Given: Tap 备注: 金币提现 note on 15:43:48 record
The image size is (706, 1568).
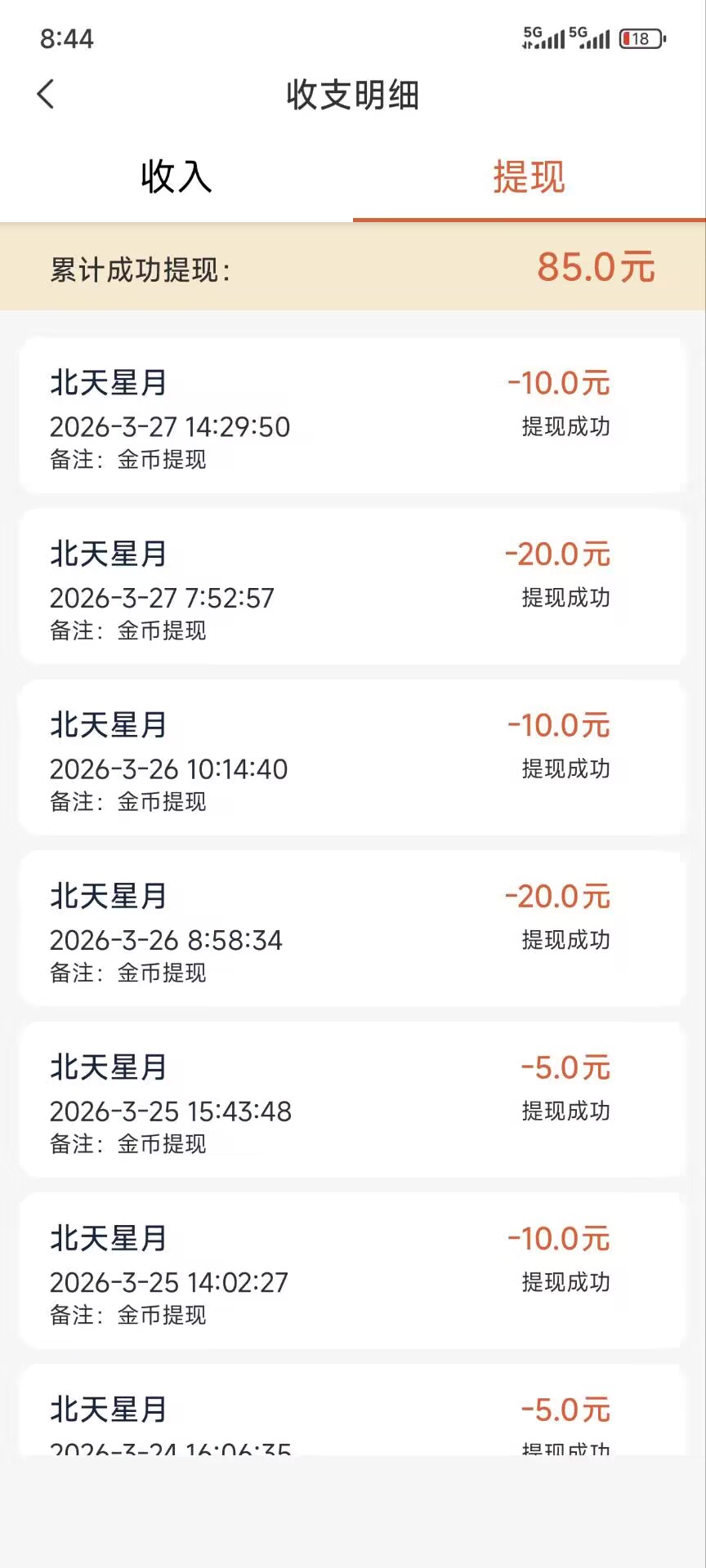Looking at the screenshot, I should point(128,1144).
